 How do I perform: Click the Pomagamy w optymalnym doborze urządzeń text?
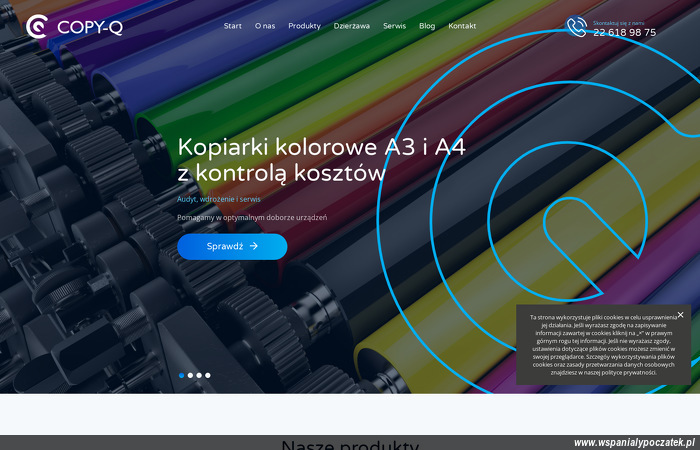click(252, 217)
